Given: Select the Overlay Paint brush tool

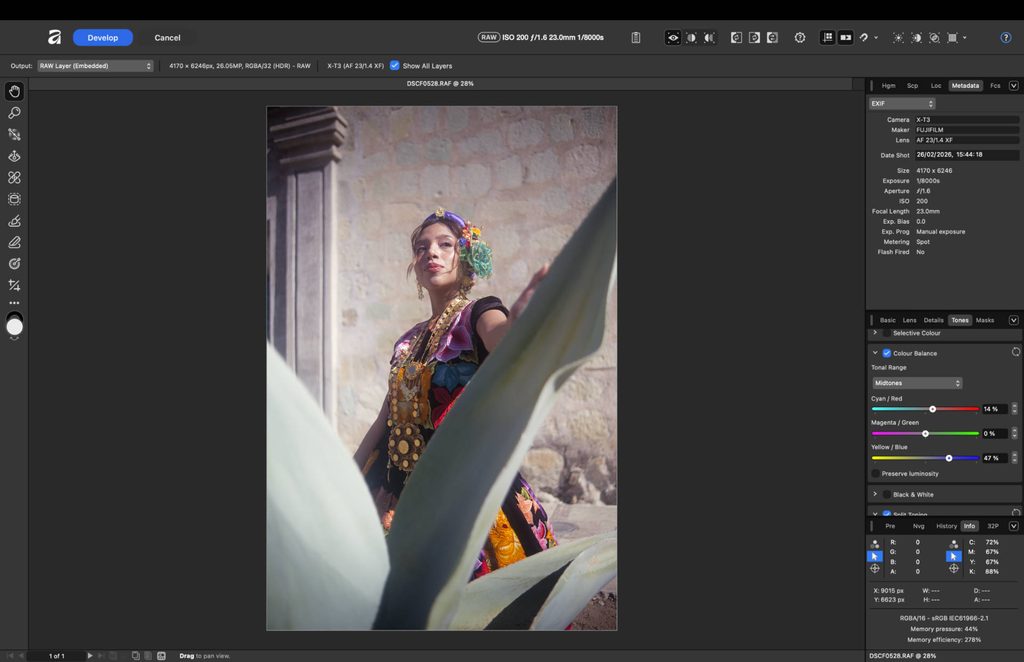Looking at the screenshot, I should pos(14,221).
